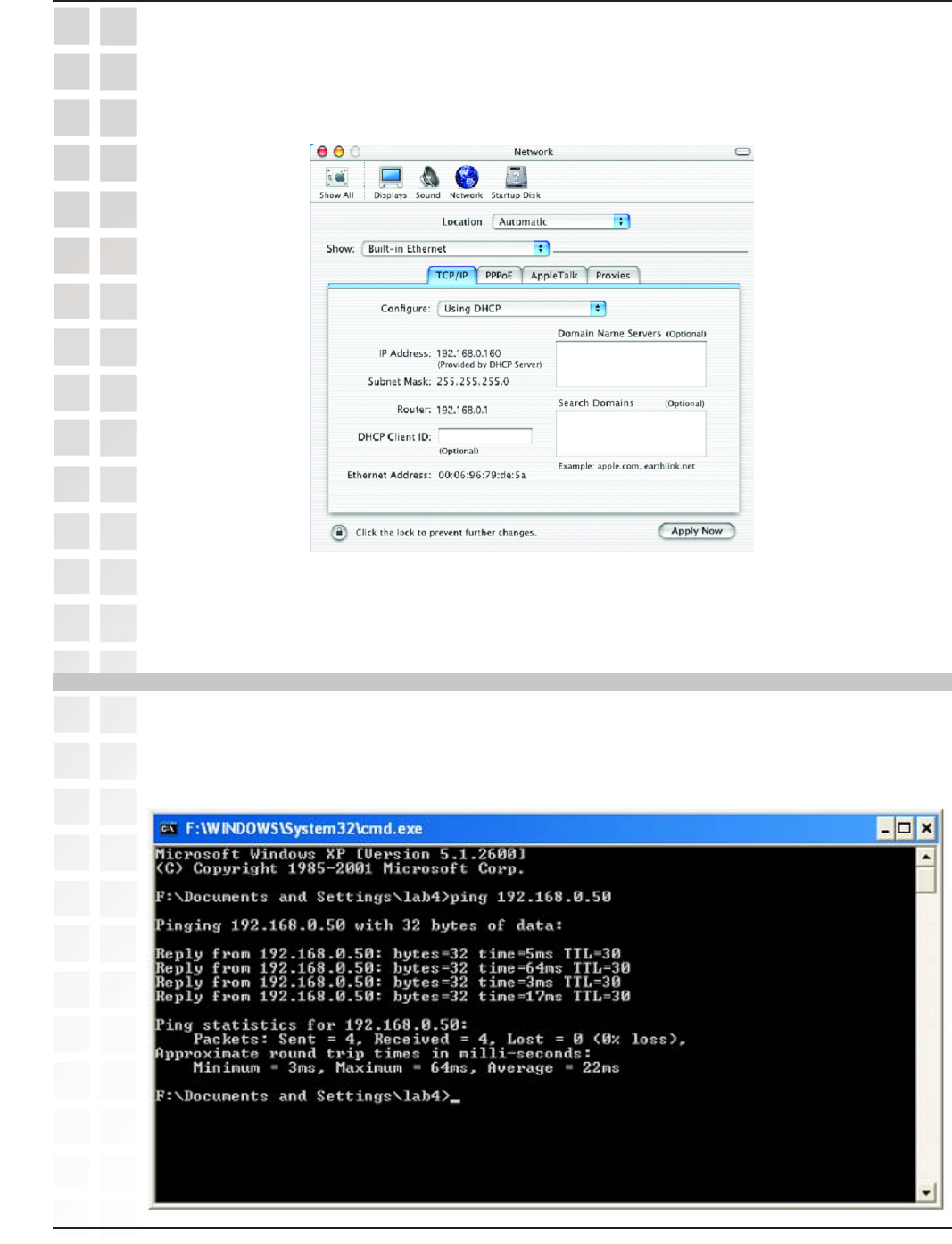The image size is (952, 1244).
Task: Open the Location dropdown set to Automatic
Action: (561, 221)
